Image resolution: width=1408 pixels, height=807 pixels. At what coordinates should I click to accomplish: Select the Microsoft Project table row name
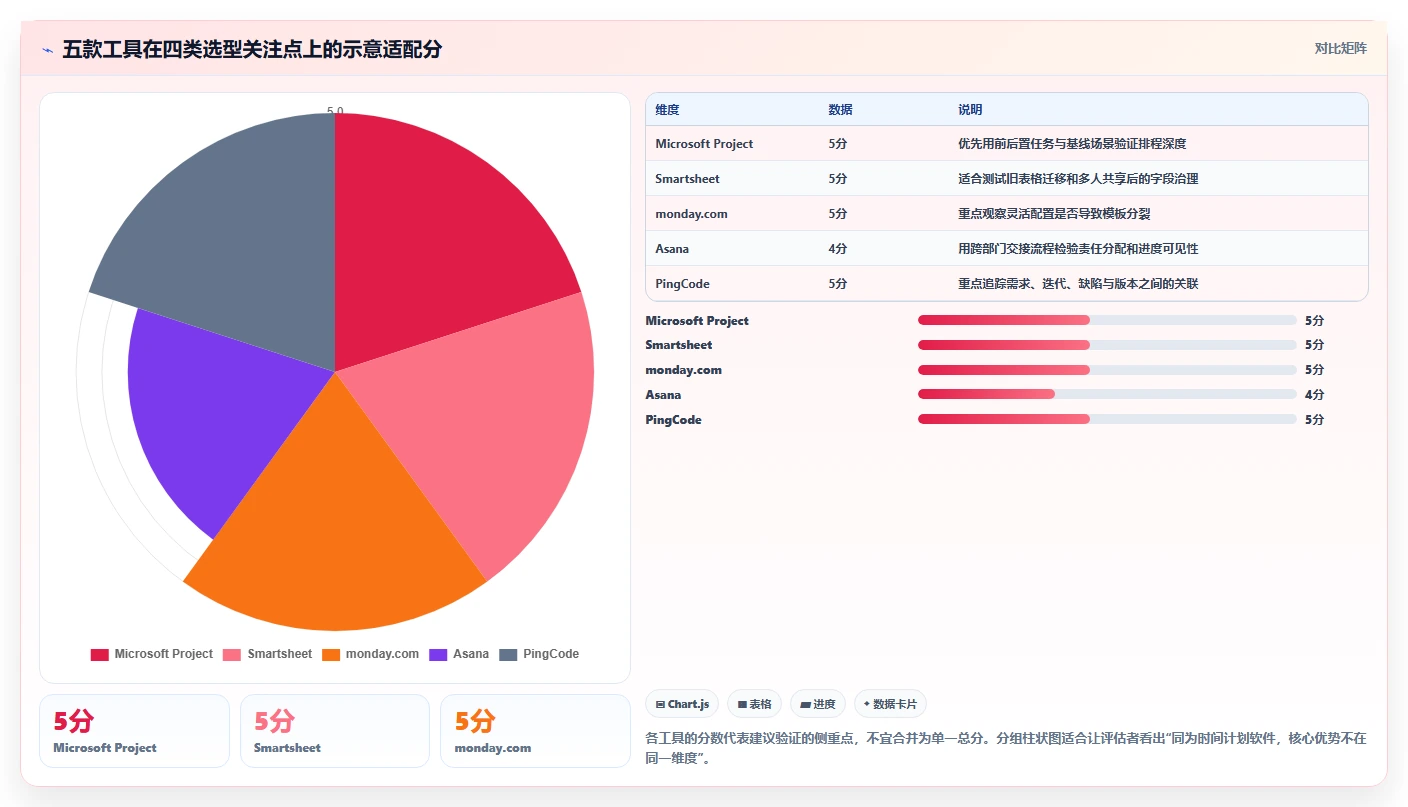704,144
